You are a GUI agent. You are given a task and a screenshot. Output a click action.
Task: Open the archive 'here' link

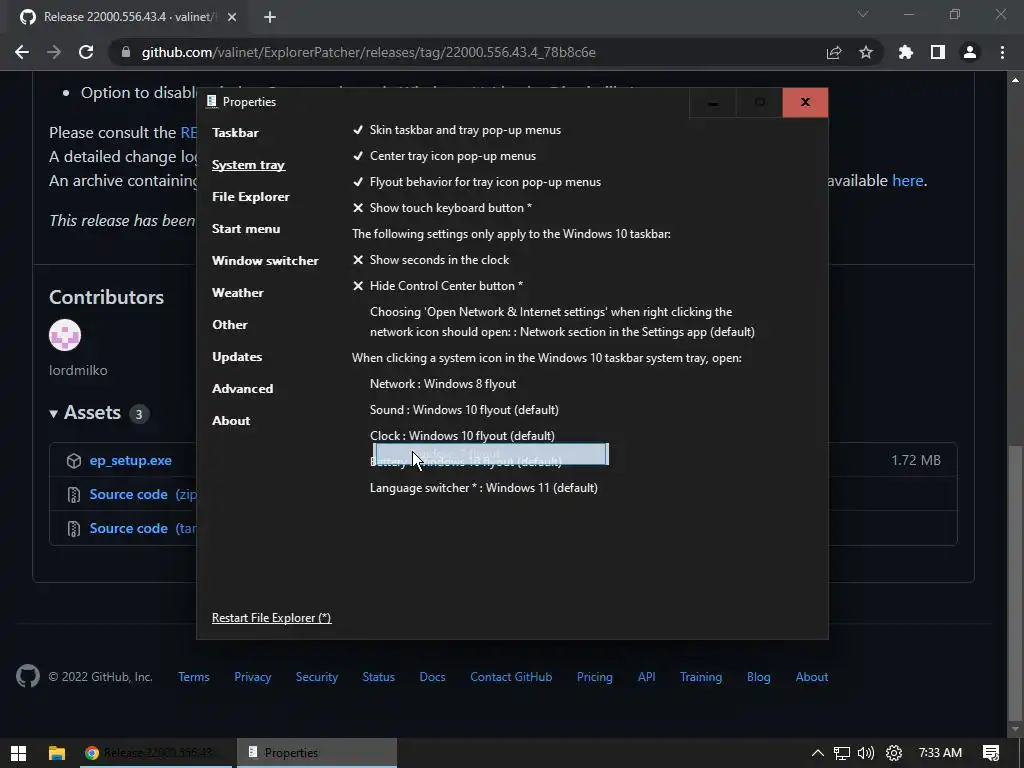[908, 180]
